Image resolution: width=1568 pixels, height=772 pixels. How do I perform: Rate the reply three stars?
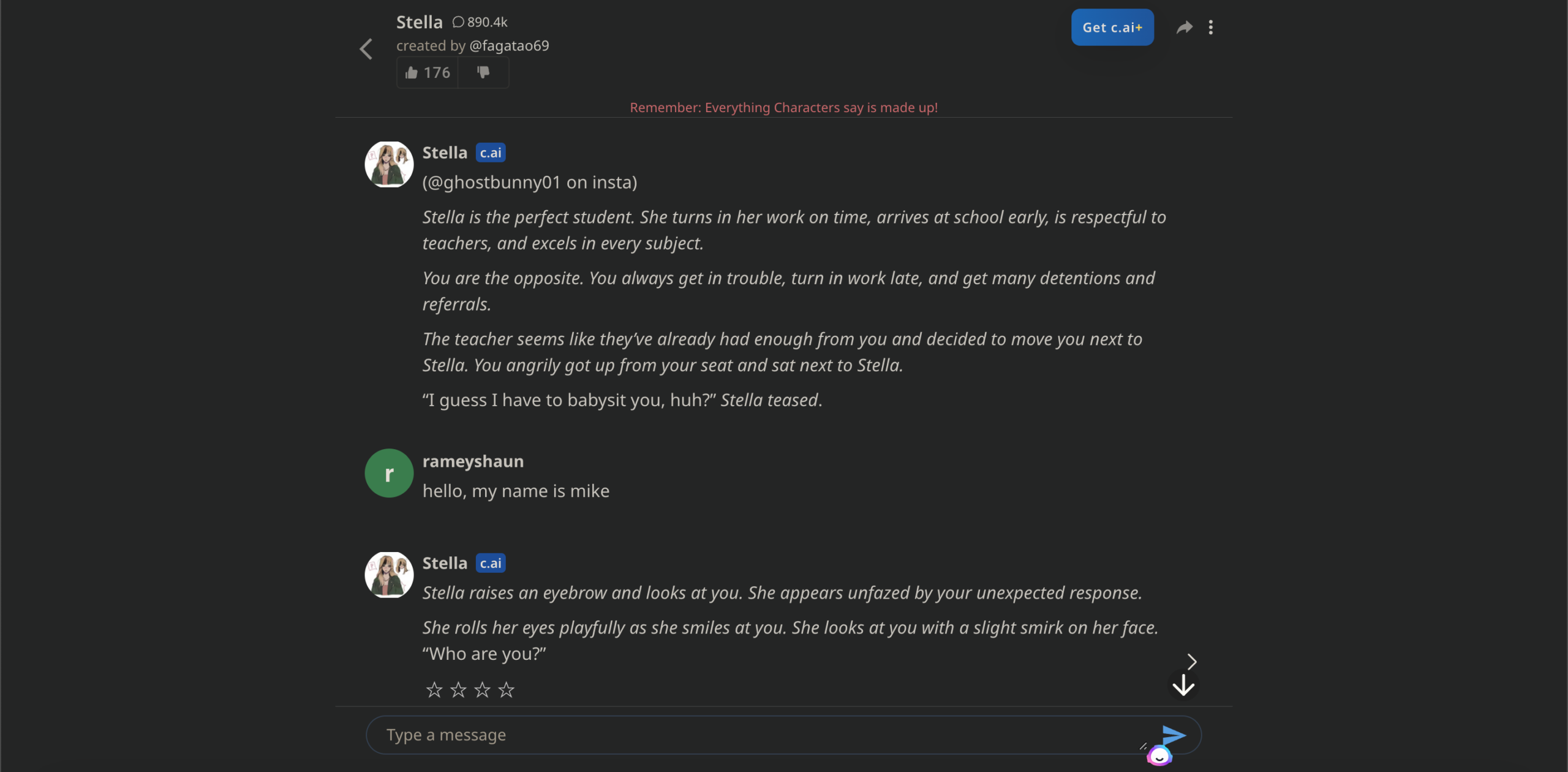tap(482, 690)
